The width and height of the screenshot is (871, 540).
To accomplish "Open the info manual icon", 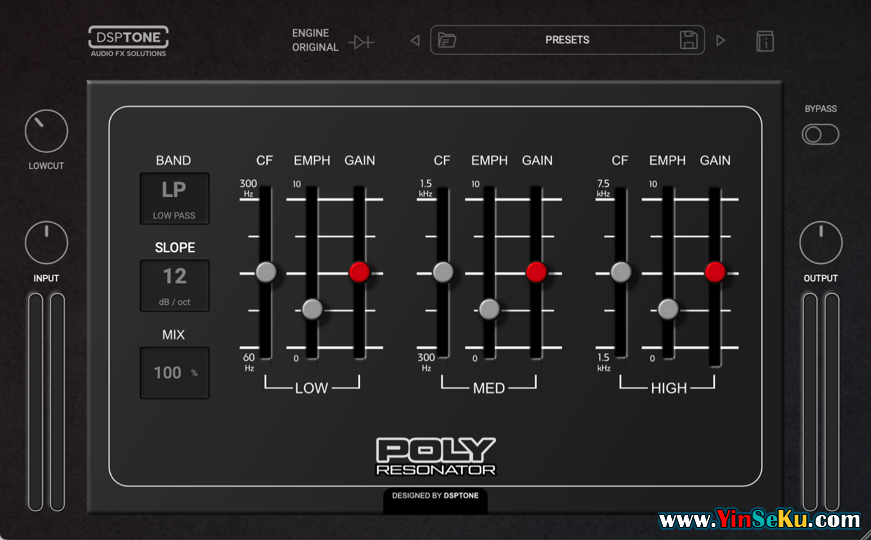I will click(x=765, y=41).
